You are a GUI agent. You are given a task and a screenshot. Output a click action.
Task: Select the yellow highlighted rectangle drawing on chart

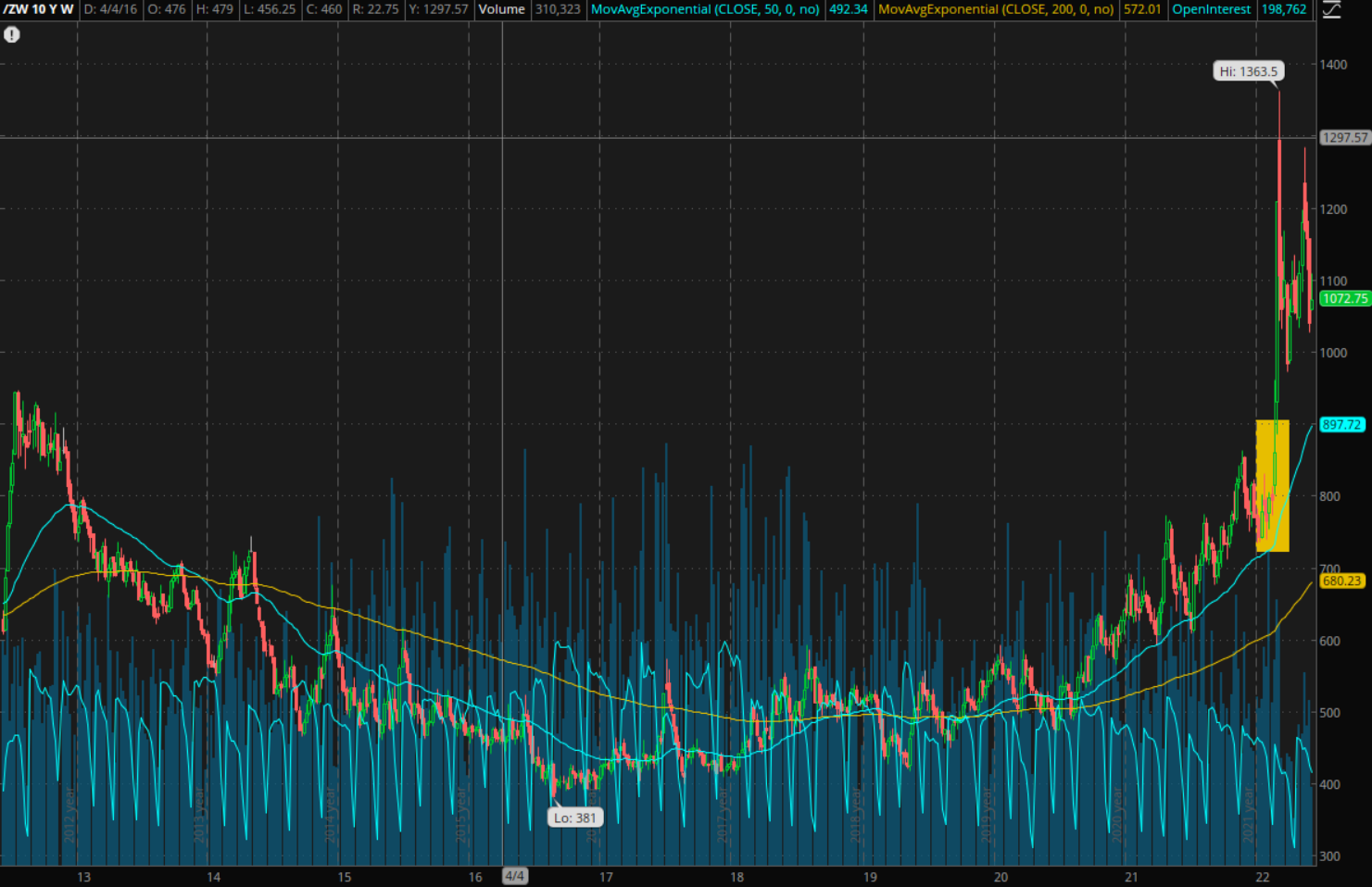1273,485
